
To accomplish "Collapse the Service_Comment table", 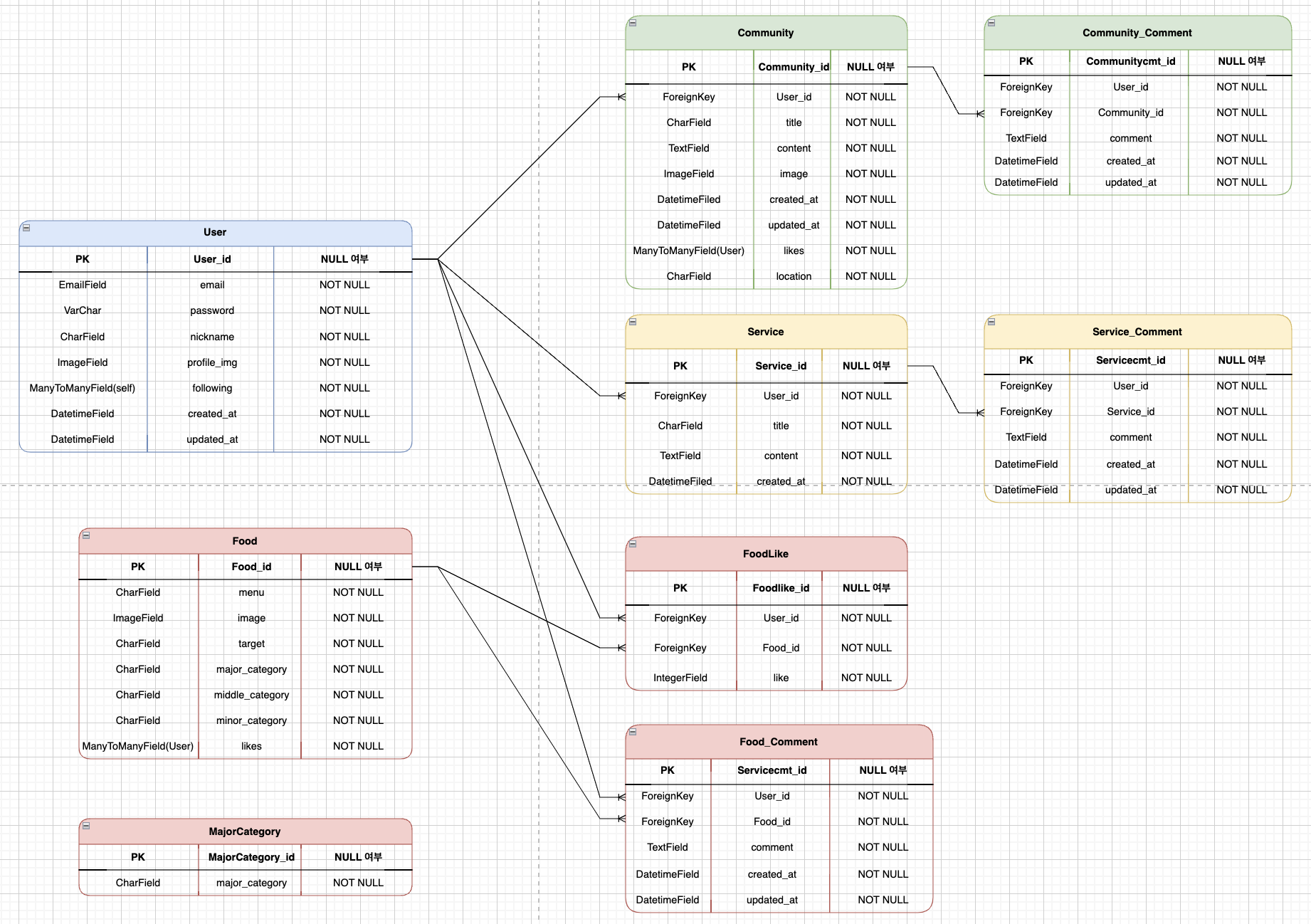I will [992, 322].
